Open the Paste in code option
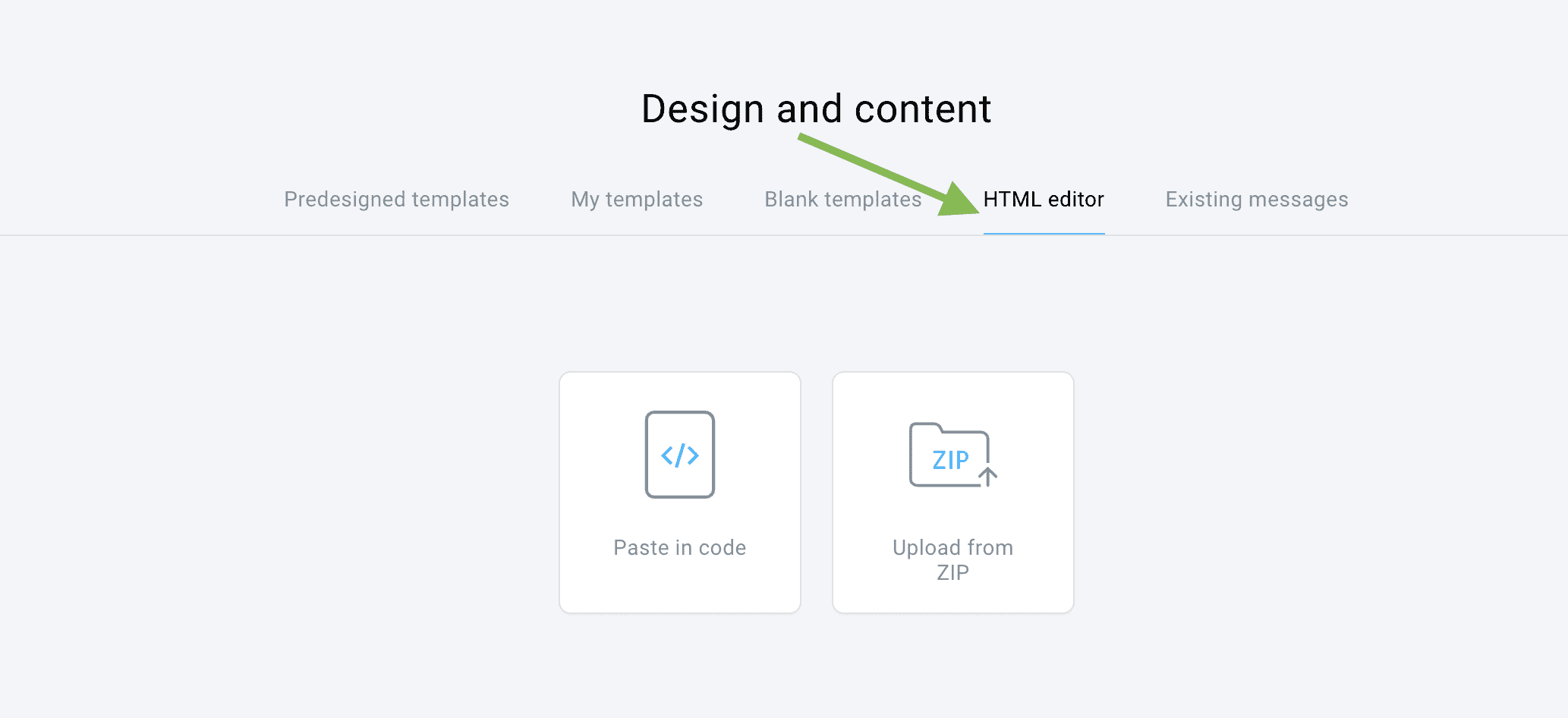Image resolution: width=1568 pixels, height=718 pixels. tap(679, 492)
